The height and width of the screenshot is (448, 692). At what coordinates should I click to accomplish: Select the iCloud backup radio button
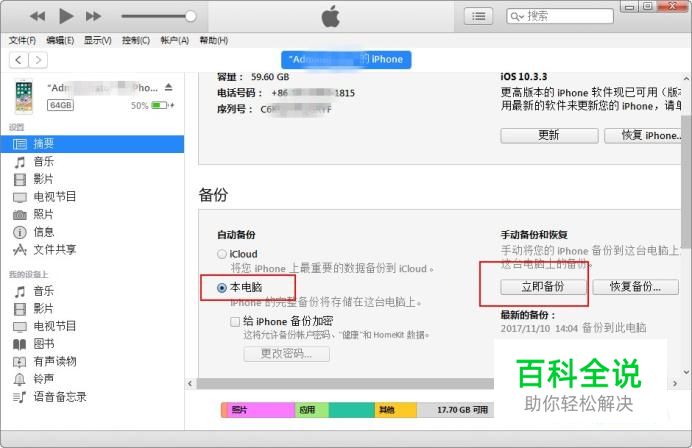[222, 254]
